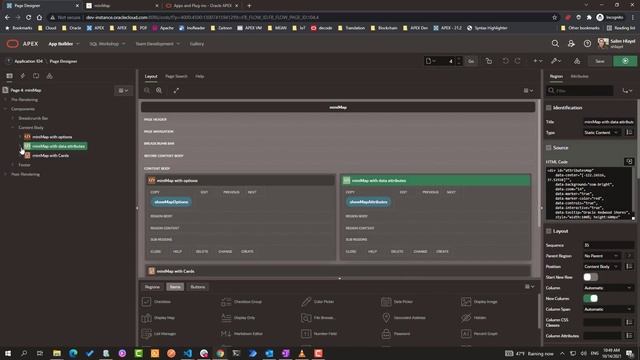Viewport: 640px width, 360px height.
Task: Run the page with green play button
Action: (x=625, y=61)
